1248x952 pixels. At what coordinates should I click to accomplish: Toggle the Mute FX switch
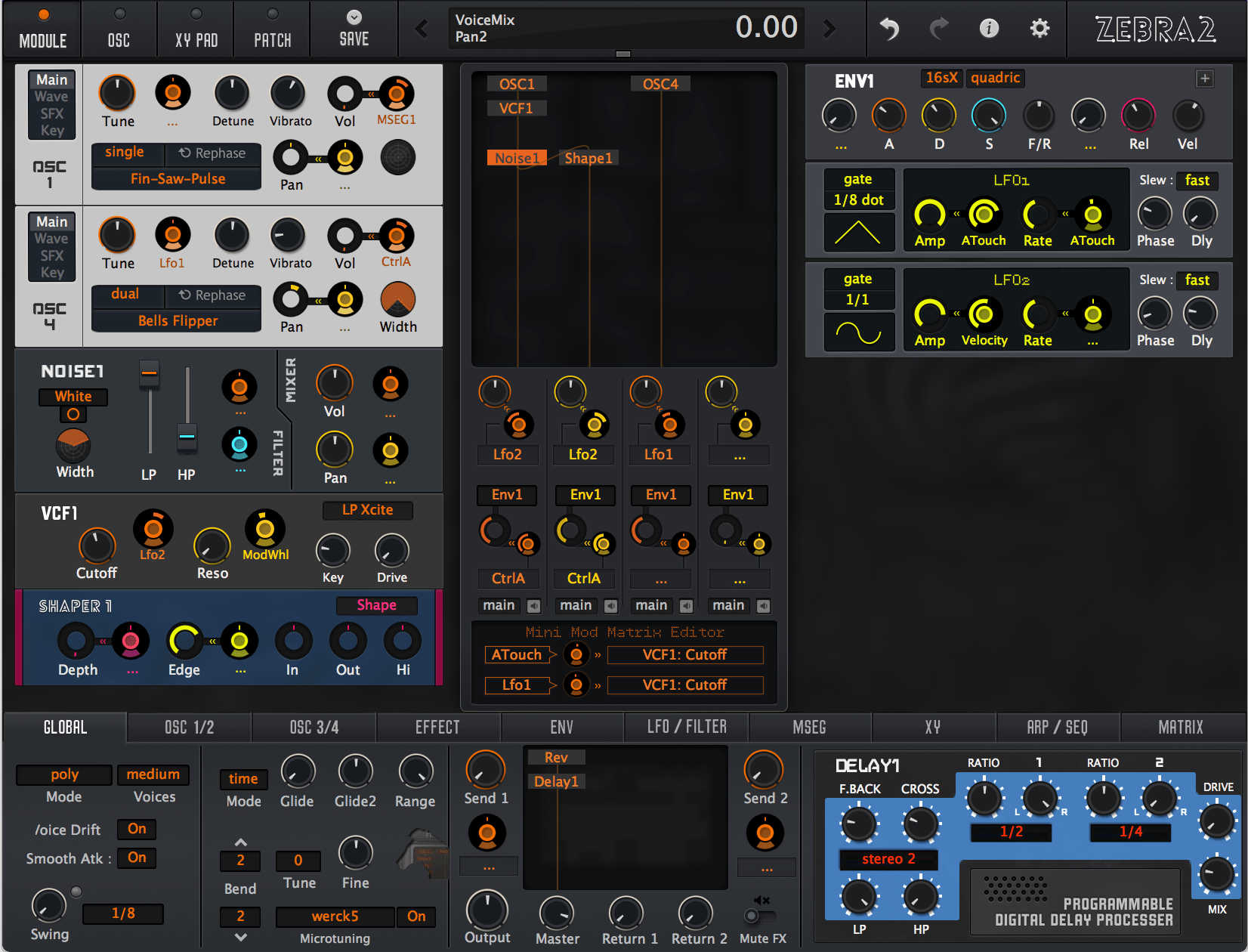pyautogui.click(x=760, y=916)
